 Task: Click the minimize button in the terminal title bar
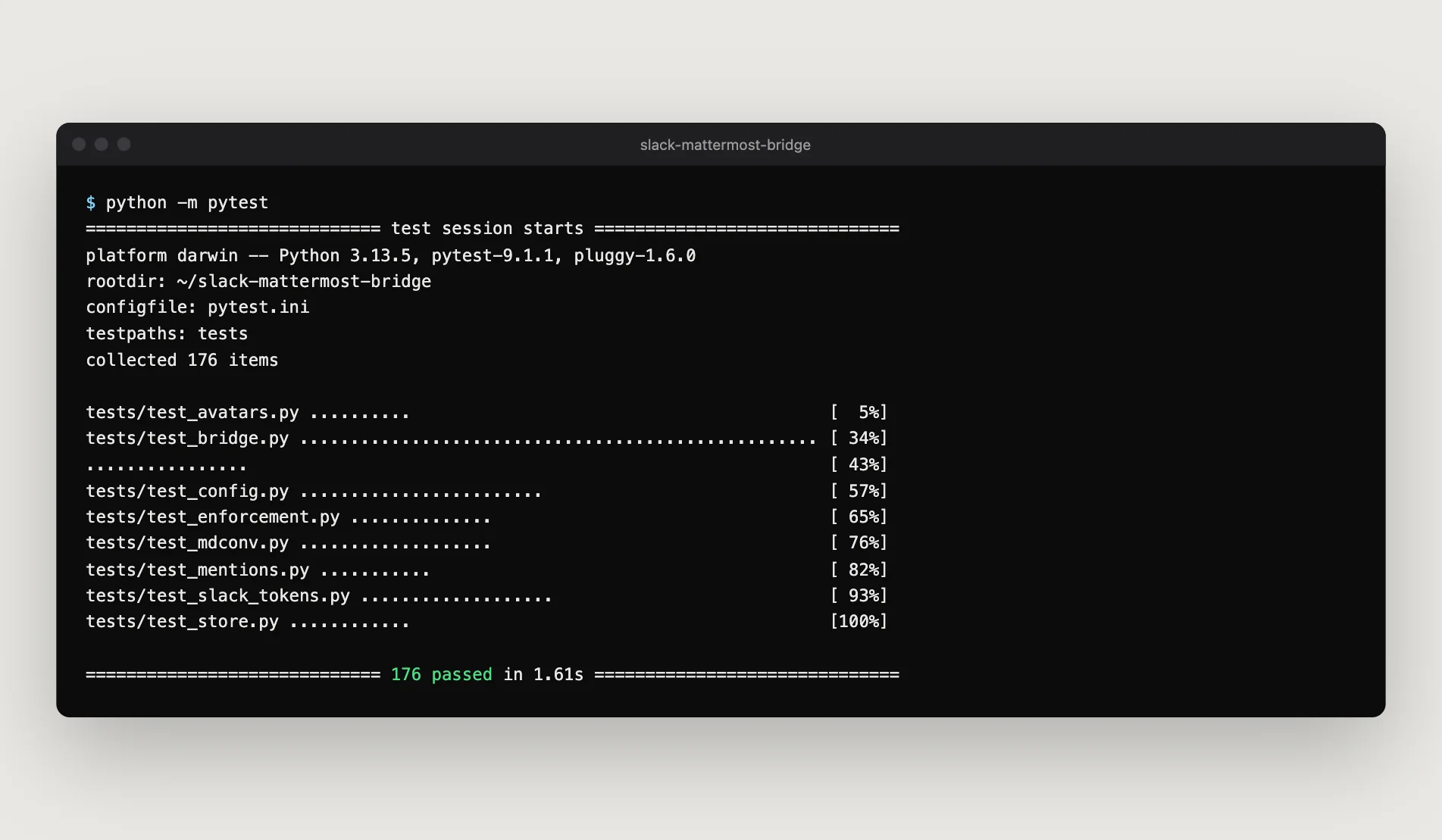(x=102, y=144)
